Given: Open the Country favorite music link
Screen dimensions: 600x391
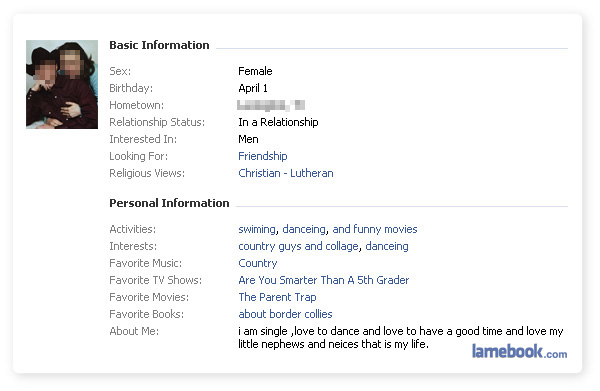Looking at the screenshot, I should pos(258,263).
